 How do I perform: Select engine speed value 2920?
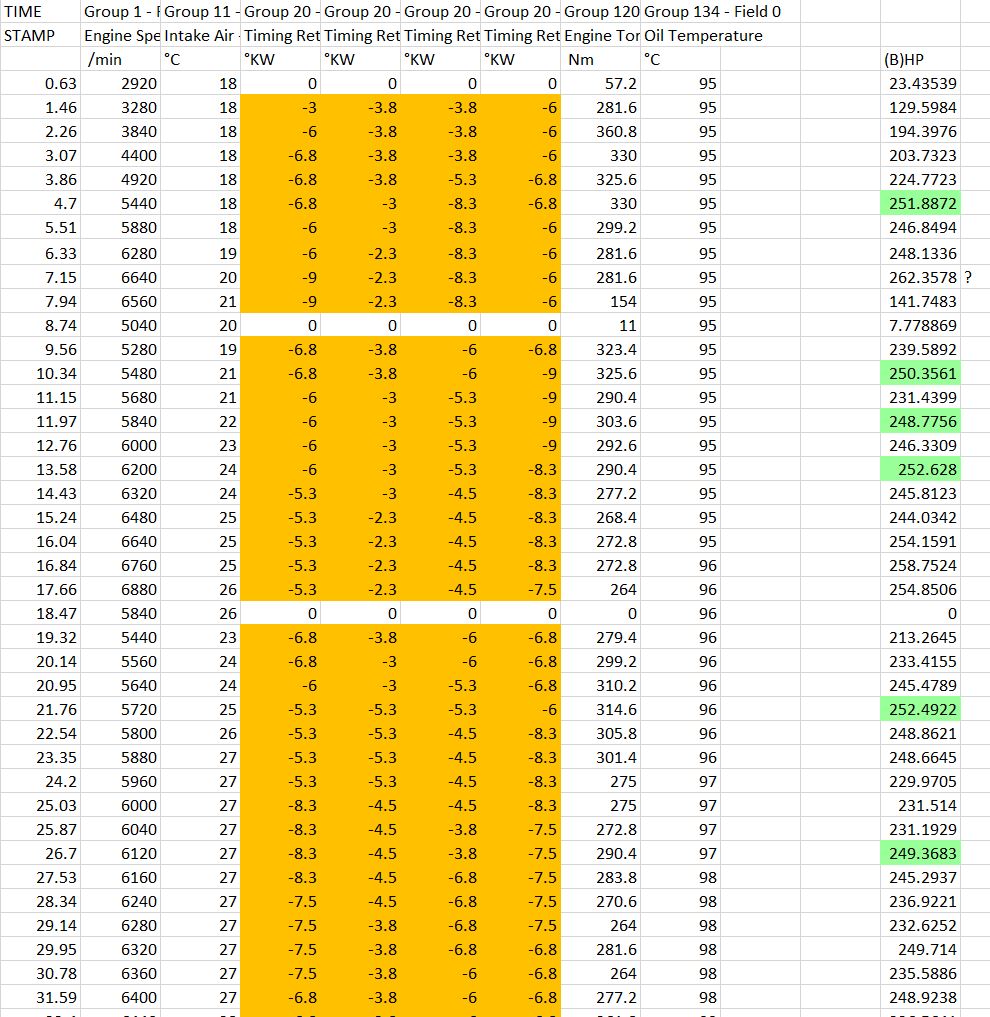(121, 84)
